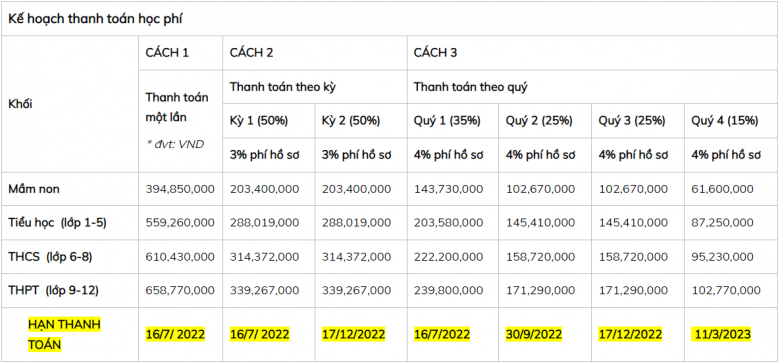Screen dimensions: 780x364
Task: Click THPT Kỳ 1 amount 339,267,000
Action: (264, 291)
